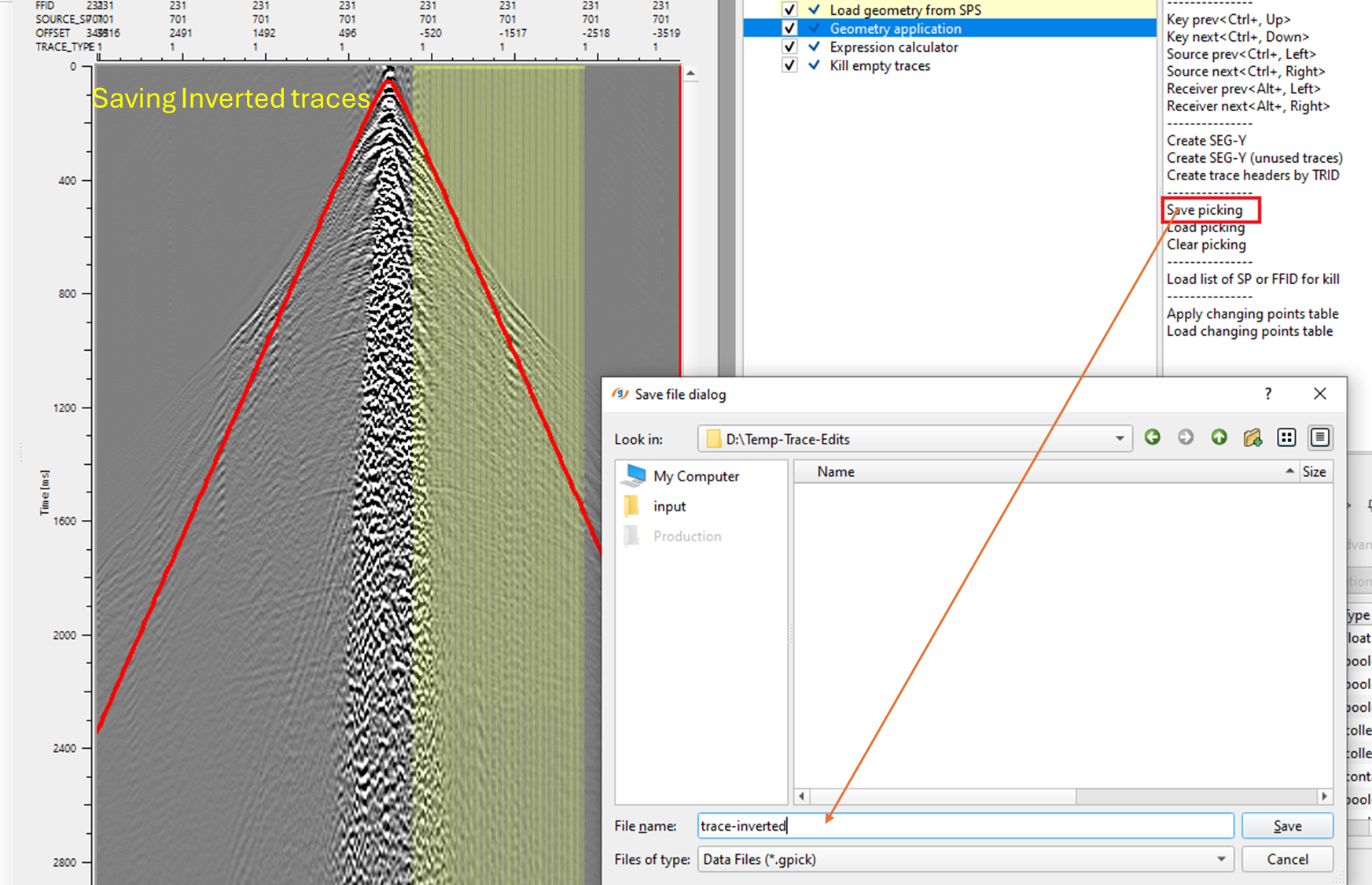The image size is (1372, 885).
Task: Open the Files of type dropdown
Action: (1221, 859)
